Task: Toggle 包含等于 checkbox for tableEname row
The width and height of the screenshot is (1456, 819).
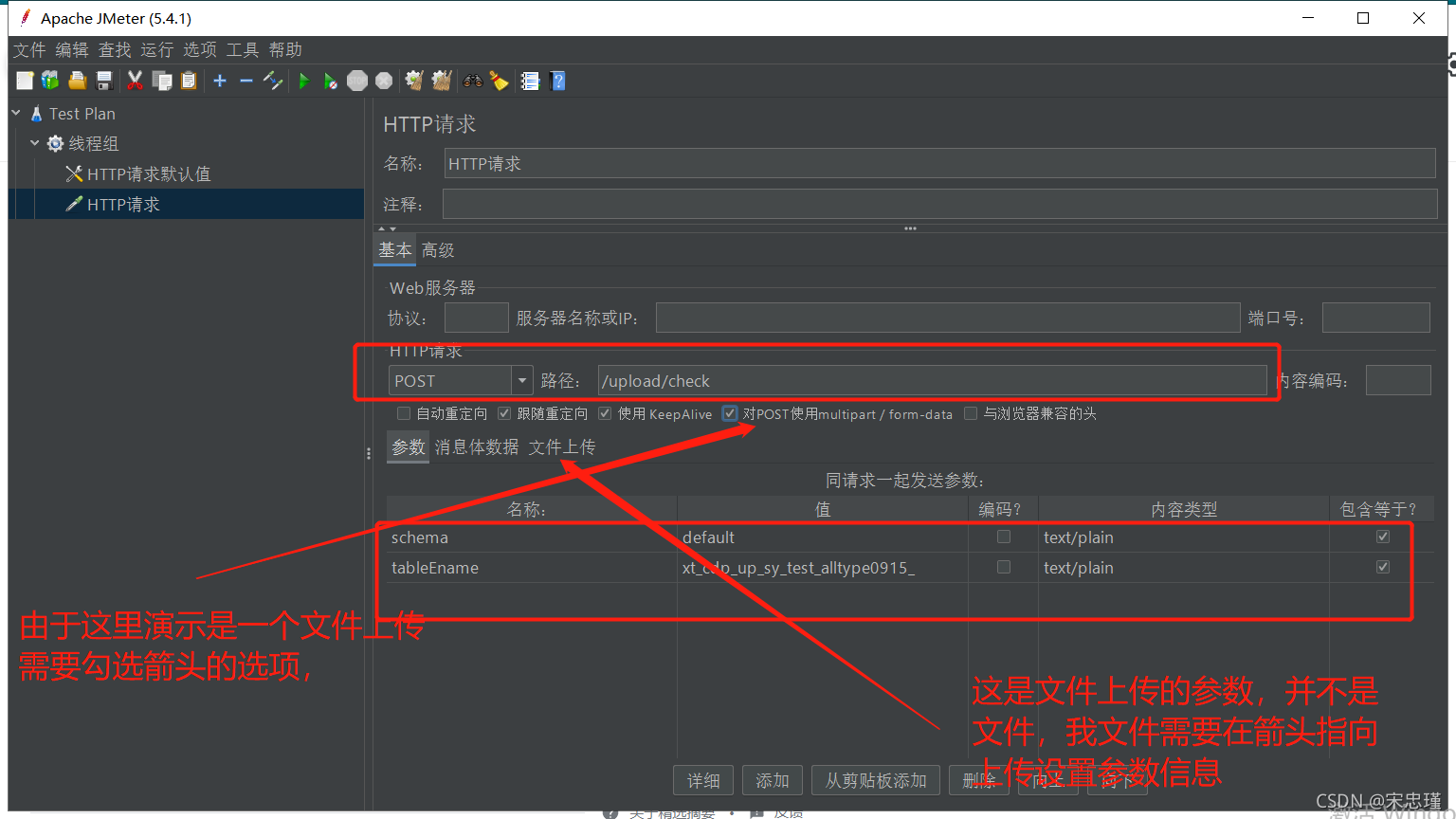Action: (1383, 567)
